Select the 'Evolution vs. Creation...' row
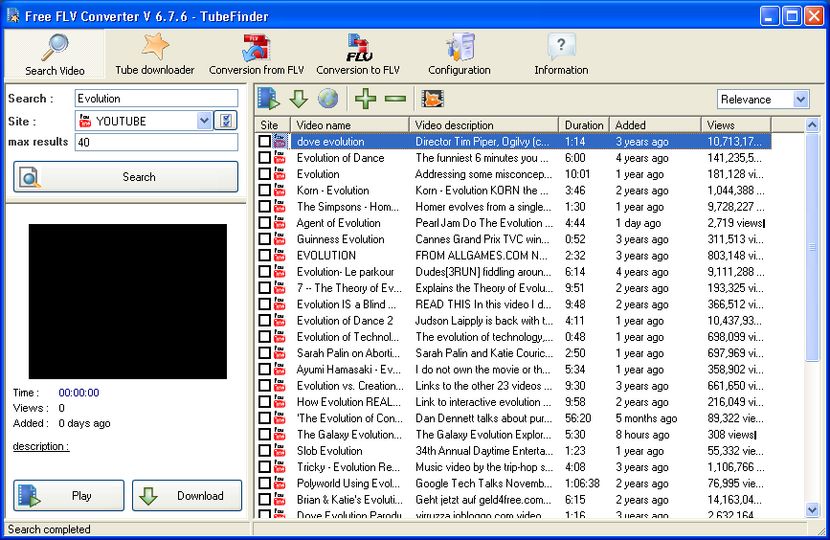 pos(512,385)
